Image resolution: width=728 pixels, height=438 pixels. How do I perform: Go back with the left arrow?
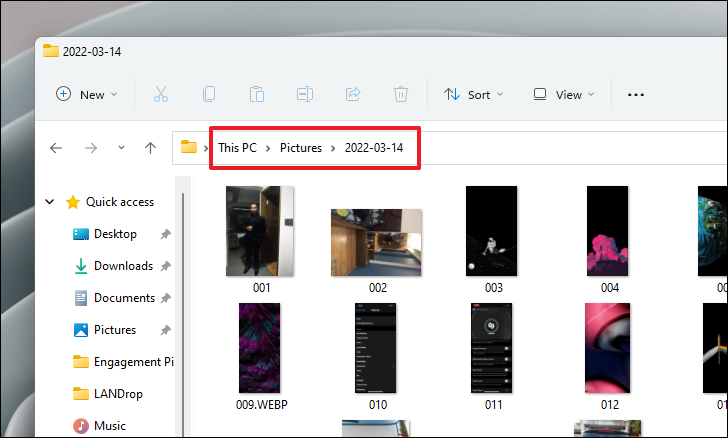(x=56, y=148)
